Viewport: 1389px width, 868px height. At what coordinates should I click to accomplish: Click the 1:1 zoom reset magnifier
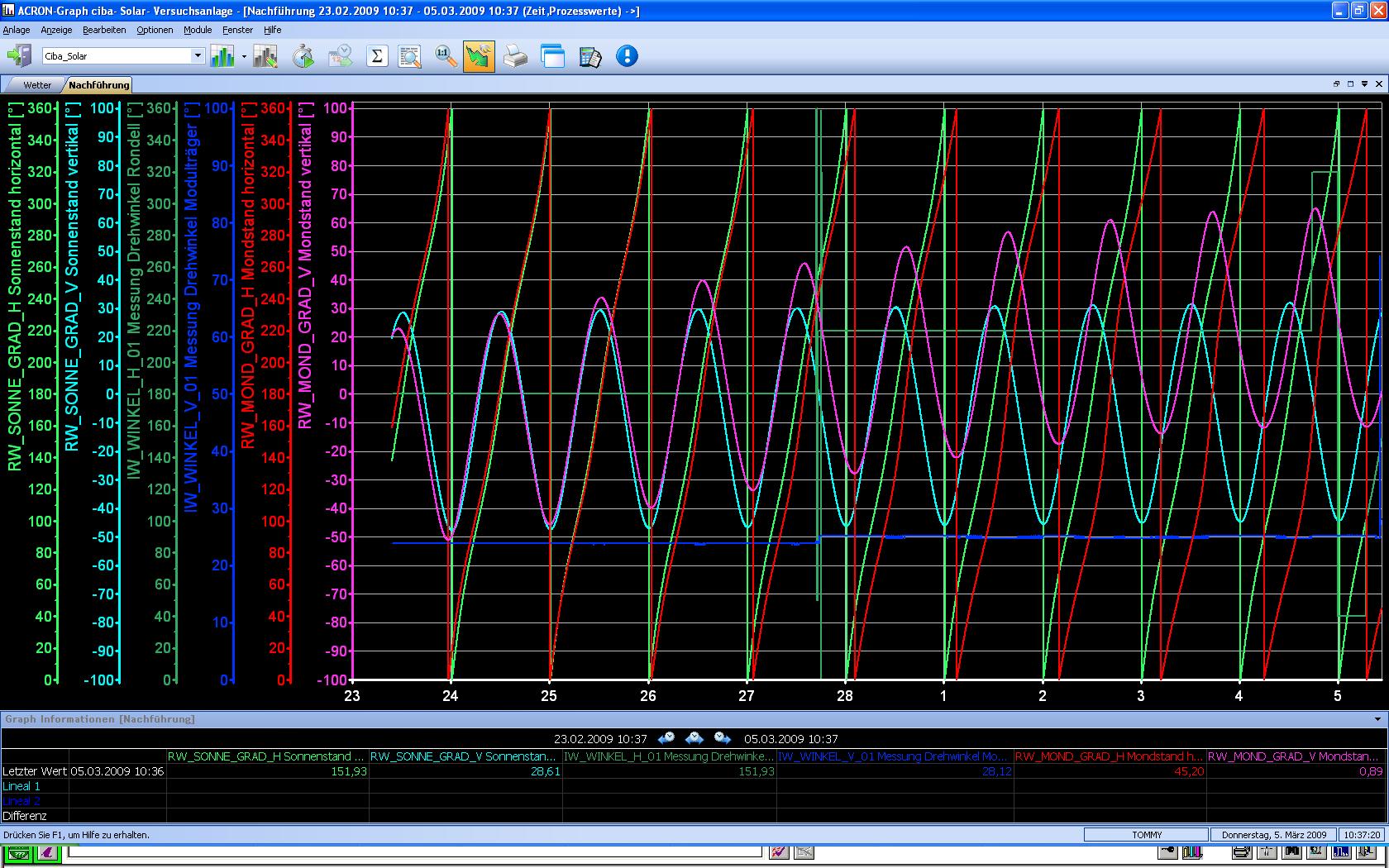[446, 56]
